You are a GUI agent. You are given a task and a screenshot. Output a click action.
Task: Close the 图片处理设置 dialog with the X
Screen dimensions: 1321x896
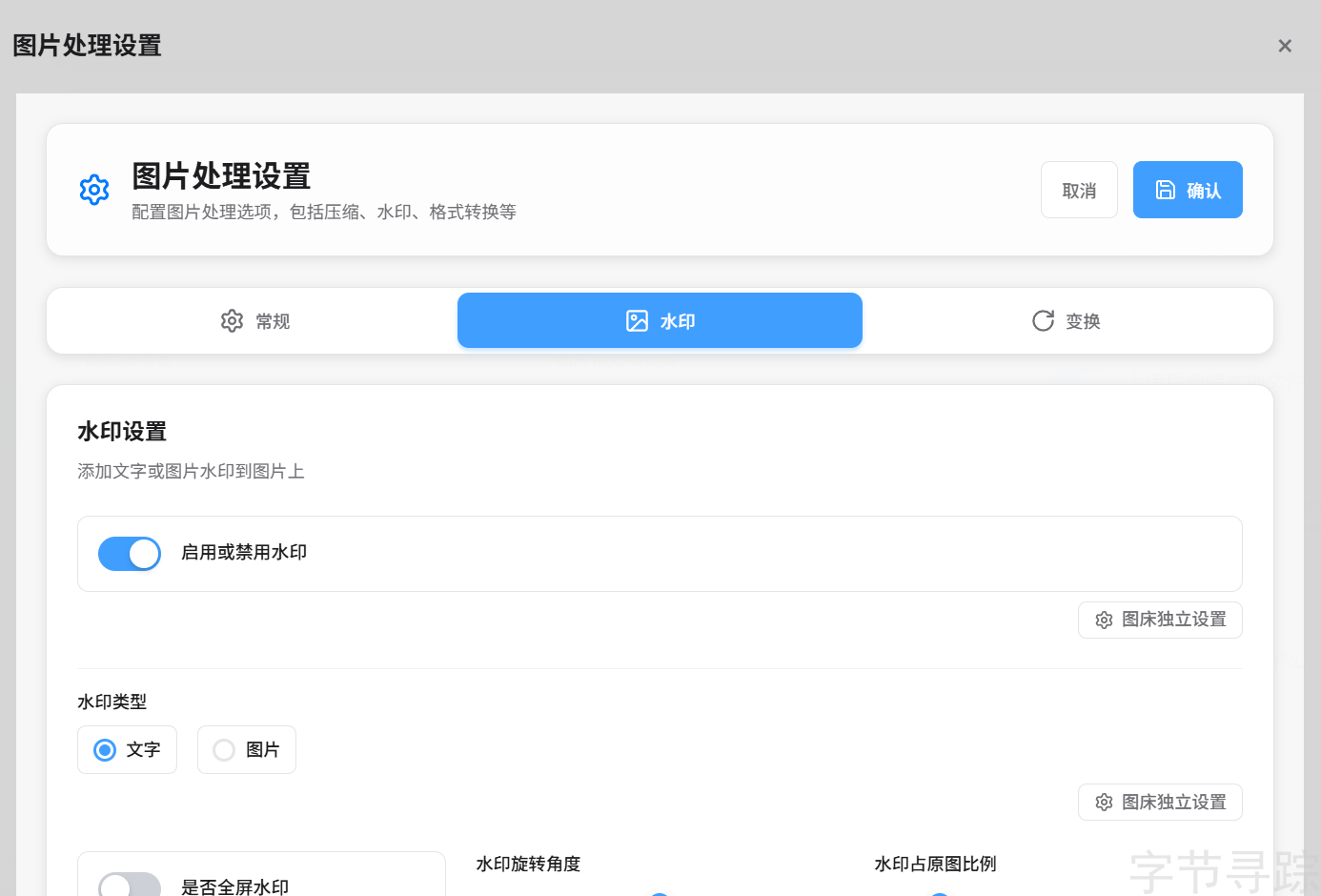click(x=1285, y=46)
